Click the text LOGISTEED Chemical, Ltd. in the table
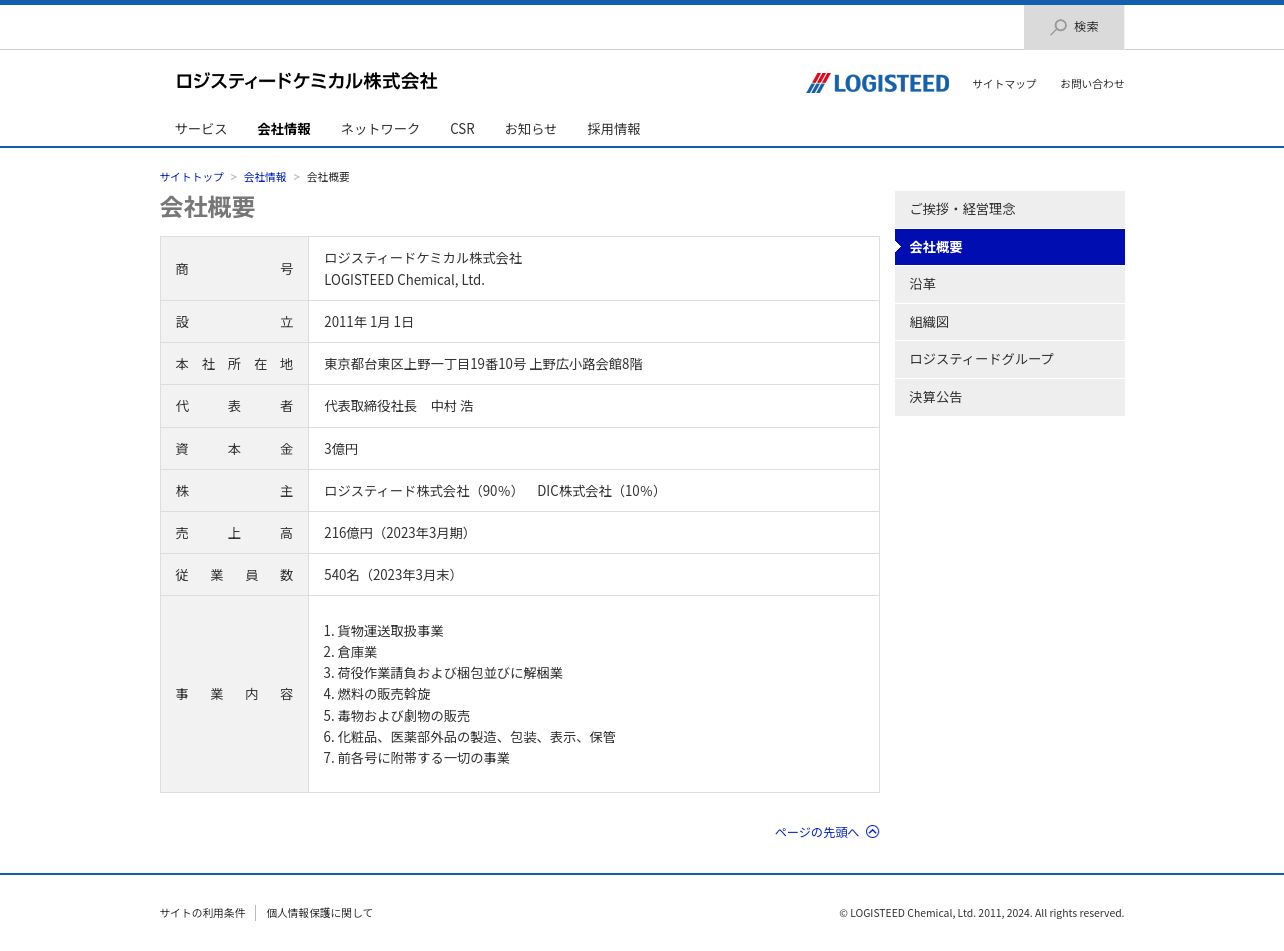 404,280
